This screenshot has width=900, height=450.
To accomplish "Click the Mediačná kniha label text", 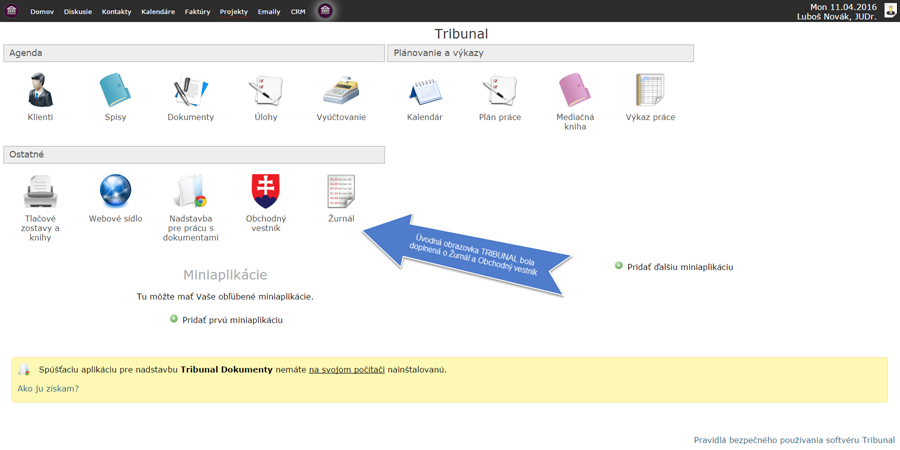I will 575,122.
